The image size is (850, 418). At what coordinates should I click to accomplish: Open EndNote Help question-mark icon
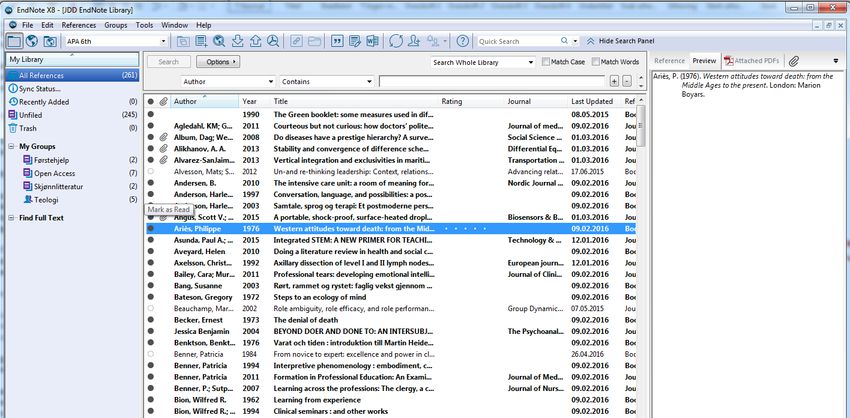click(x=462, y=41)
